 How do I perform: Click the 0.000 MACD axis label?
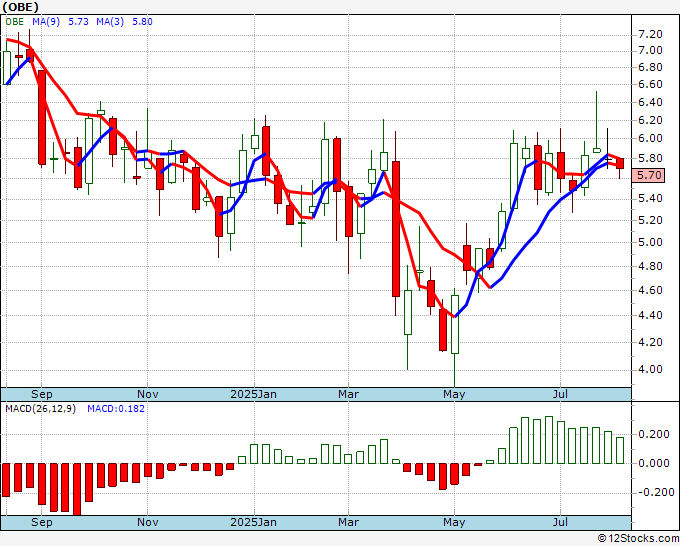pos(654,464)
